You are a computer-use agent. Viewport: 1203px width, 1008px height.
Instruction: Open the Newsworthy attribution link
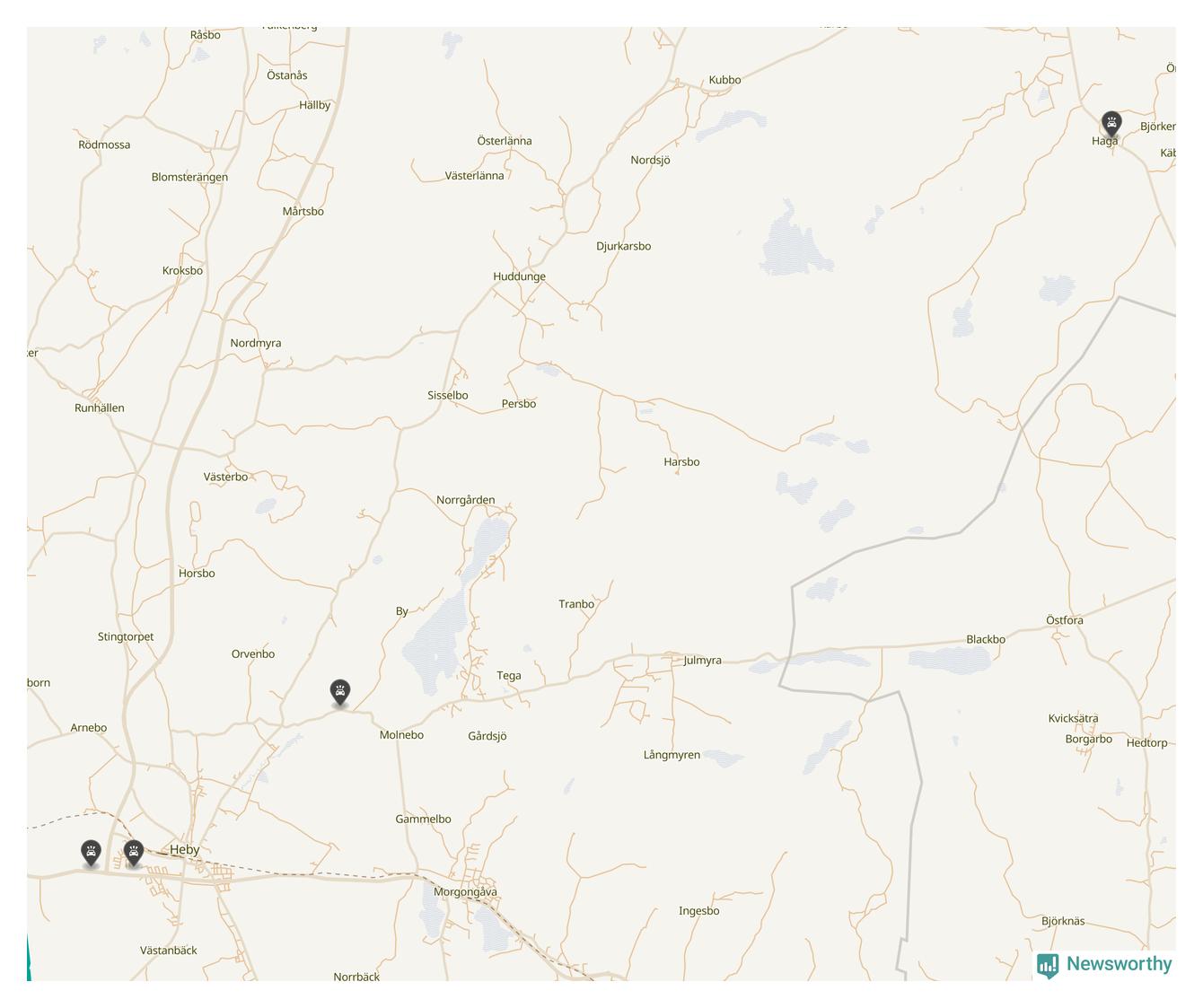1104,964
